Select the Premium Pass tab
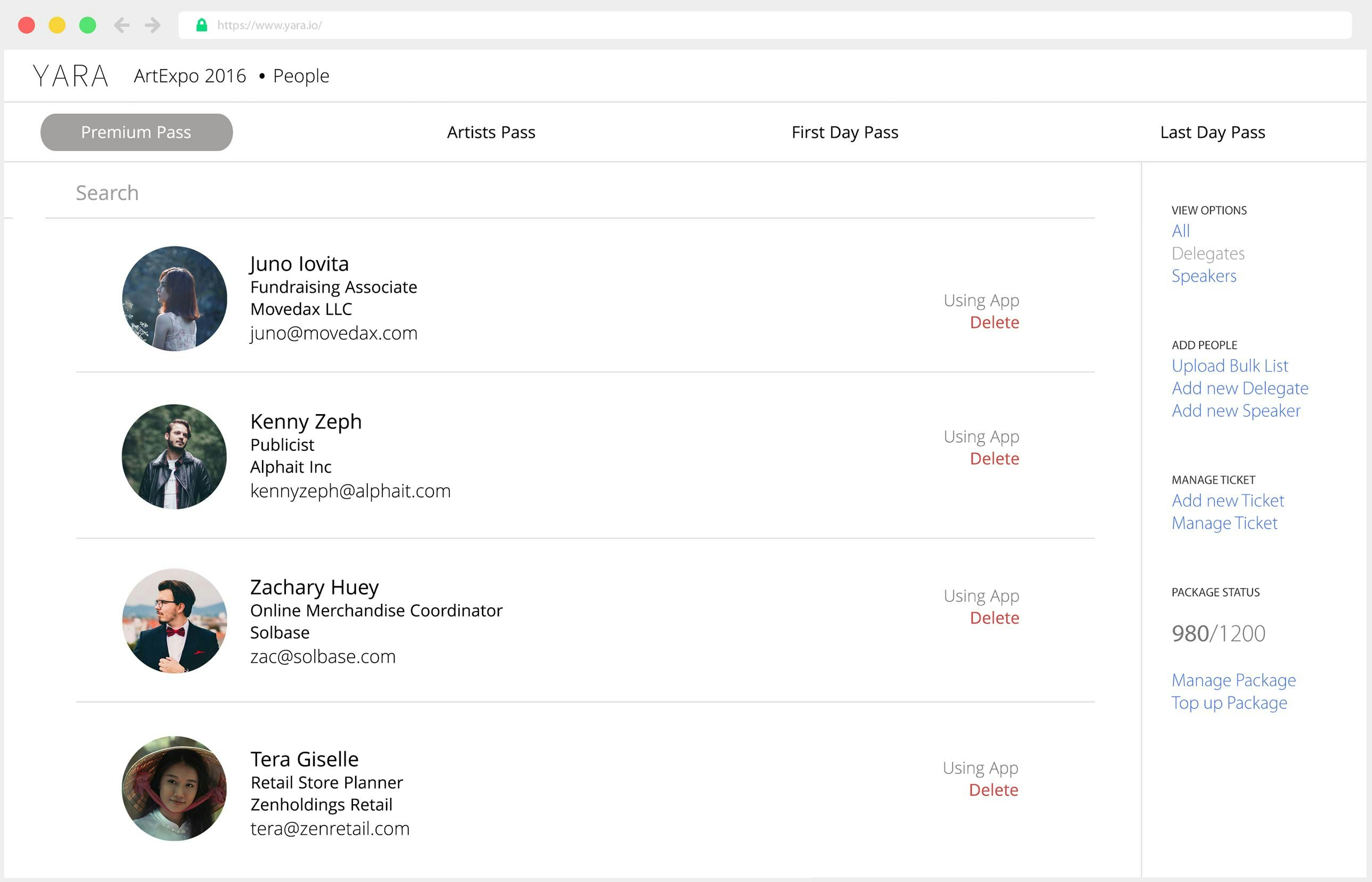 (x=136, y=133)
